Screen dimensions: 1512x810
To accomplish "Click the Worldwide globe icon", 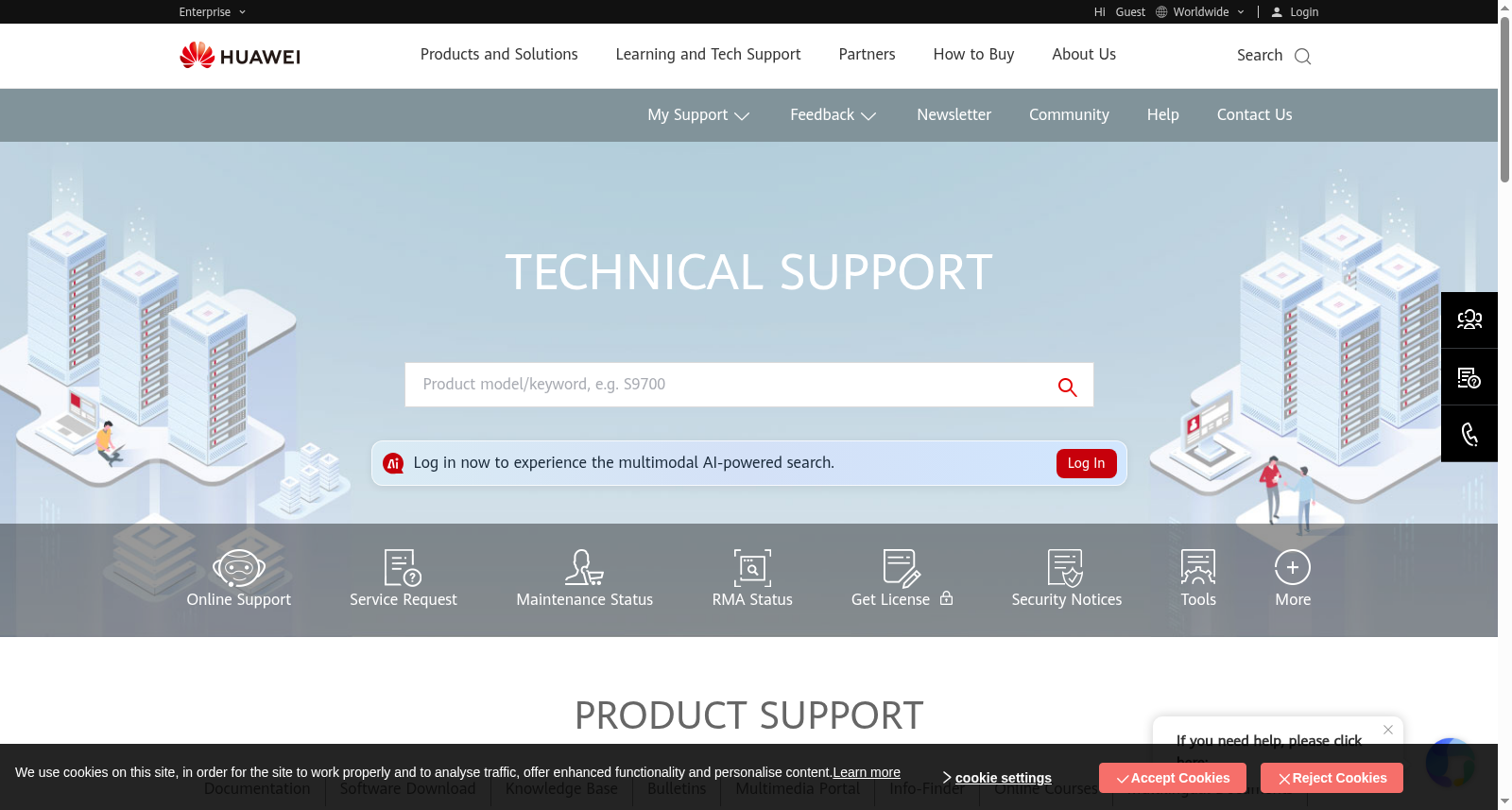I will click(x=1161, y=12).
